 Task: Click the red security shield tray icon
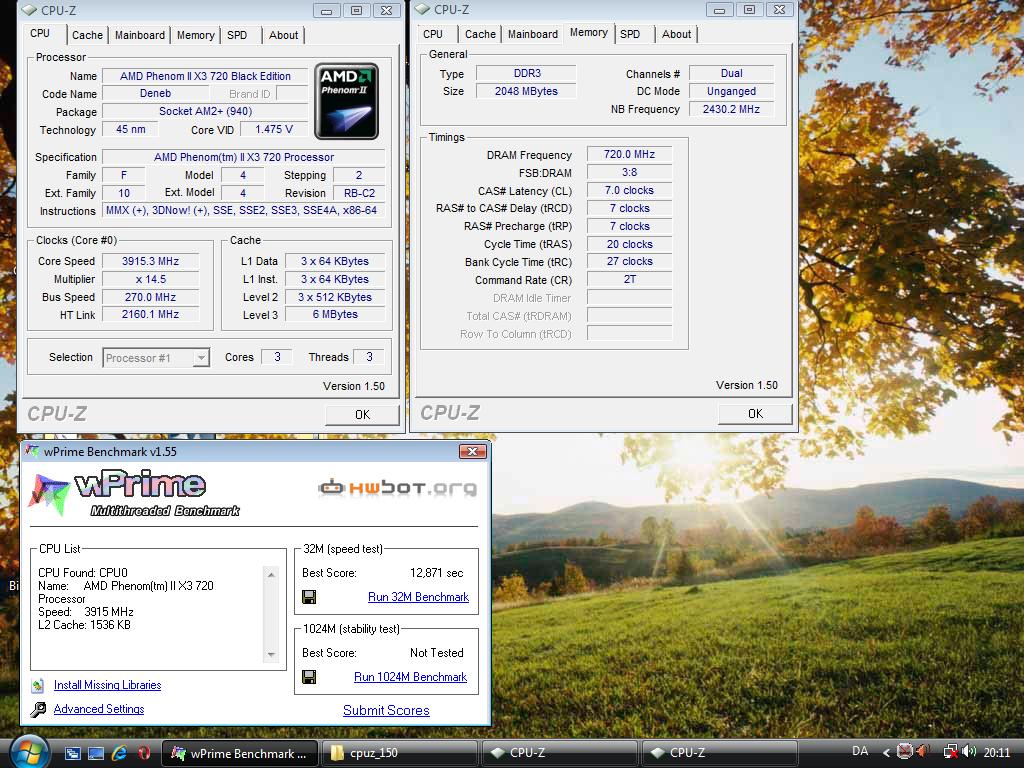pos(904,752)
